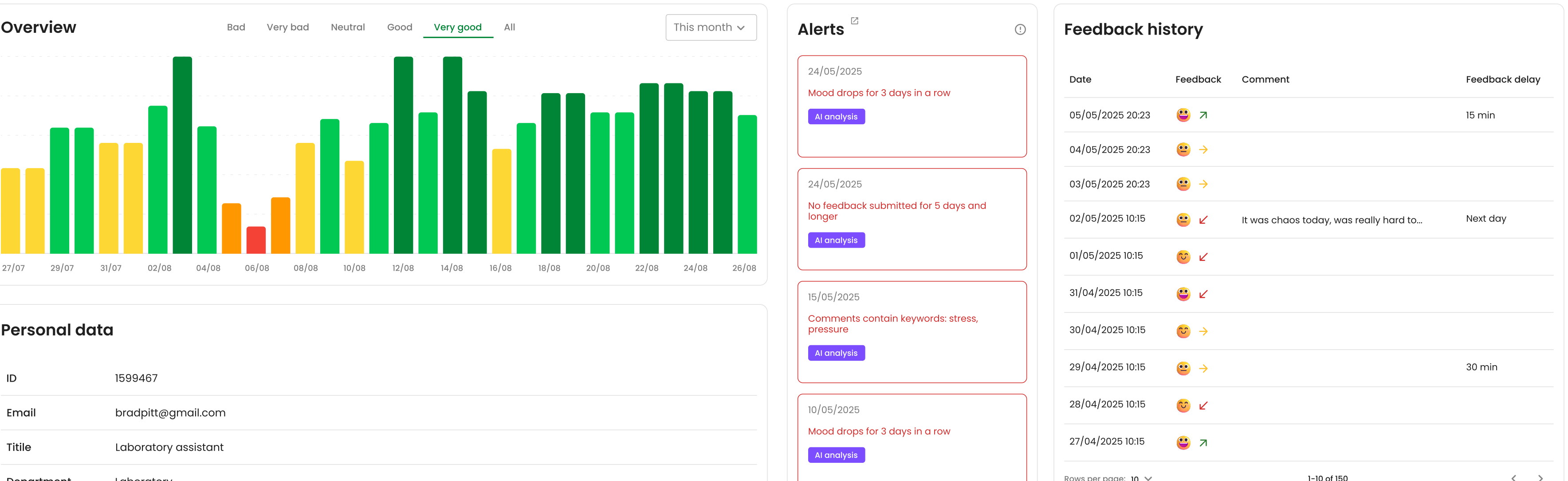
Task: Click the green bar above 26/08
Action: click(x=747, y=184)
